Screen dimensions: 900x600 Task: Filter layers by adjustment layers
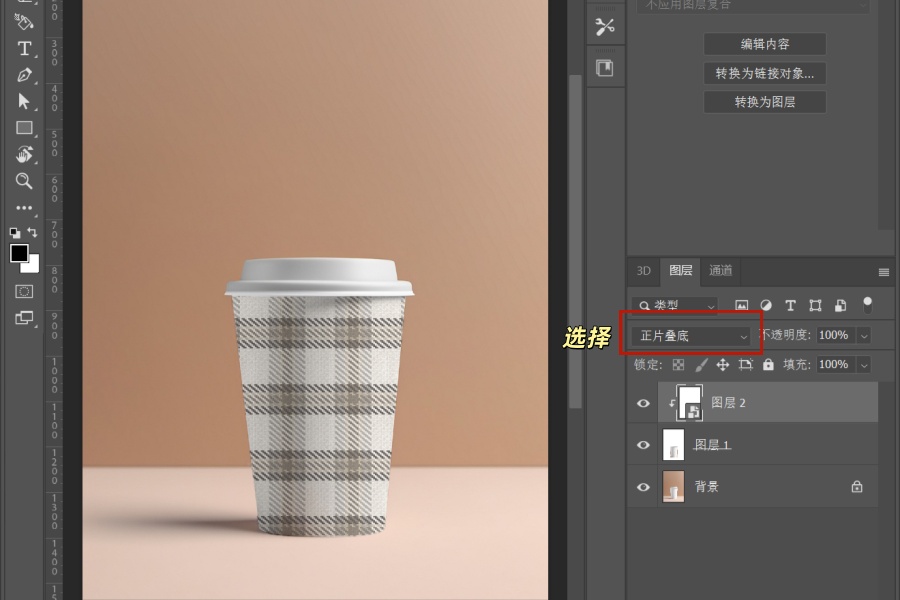766,305
